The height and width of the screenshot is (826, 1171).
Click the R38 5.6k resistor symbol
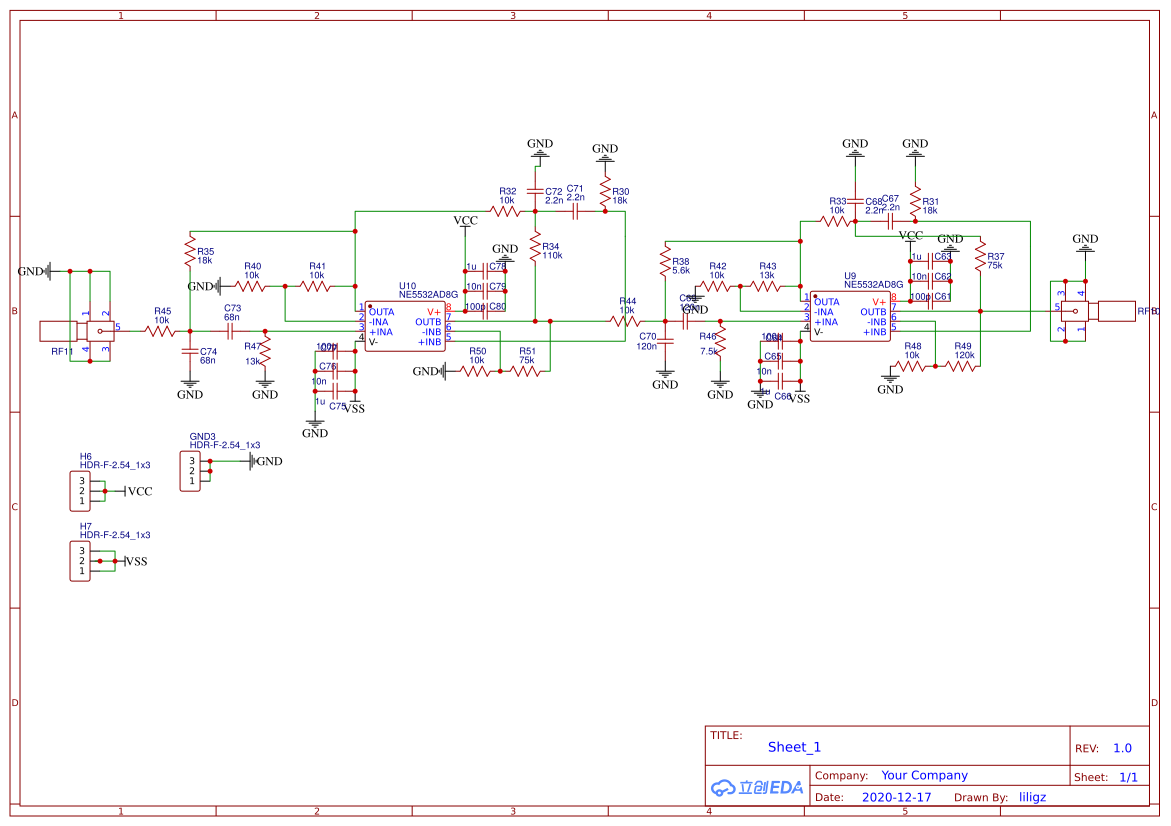click(665, 262)
